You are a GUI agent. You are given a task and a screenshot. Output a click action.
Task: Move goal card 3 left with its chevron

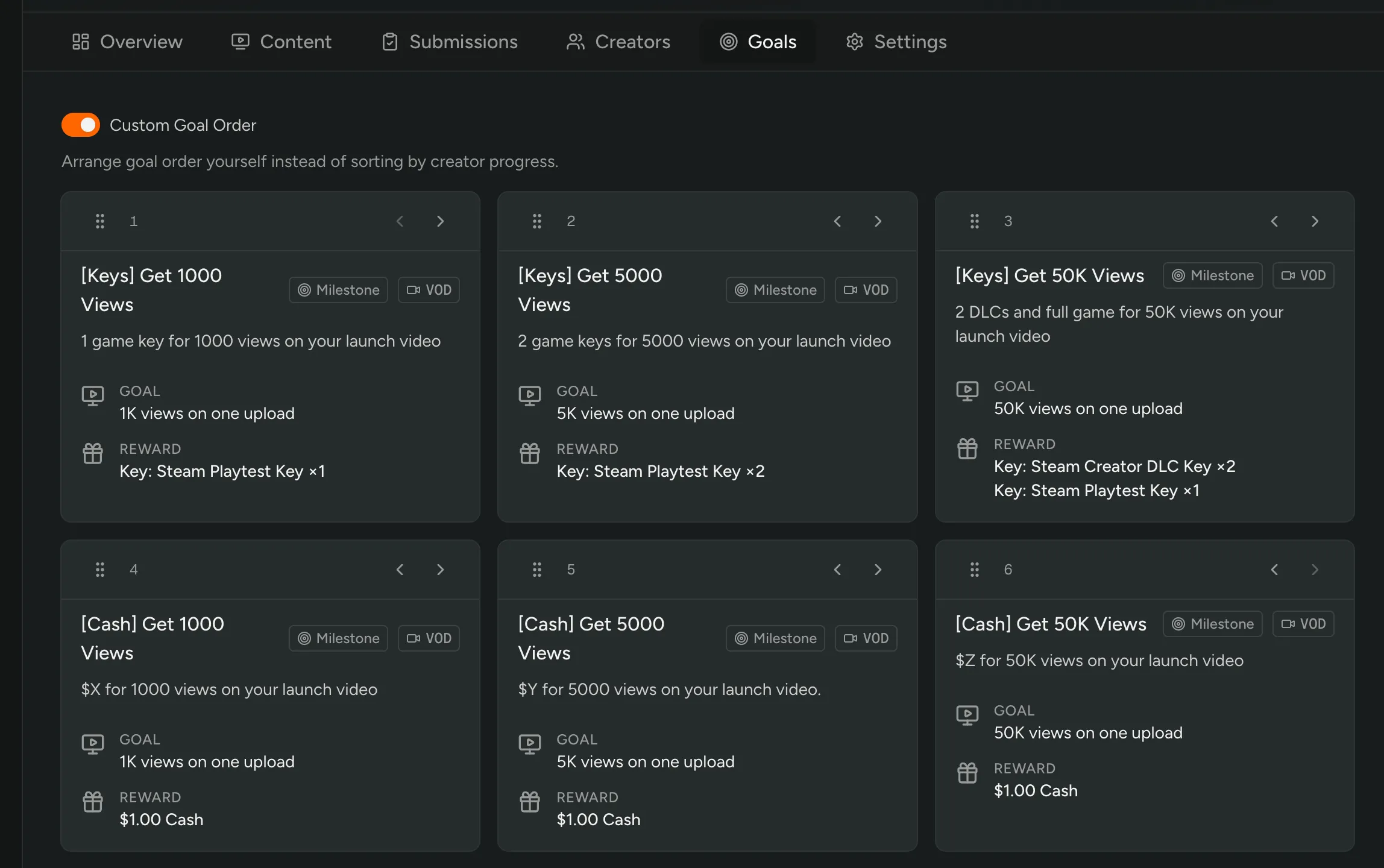tap(1274, 221)
